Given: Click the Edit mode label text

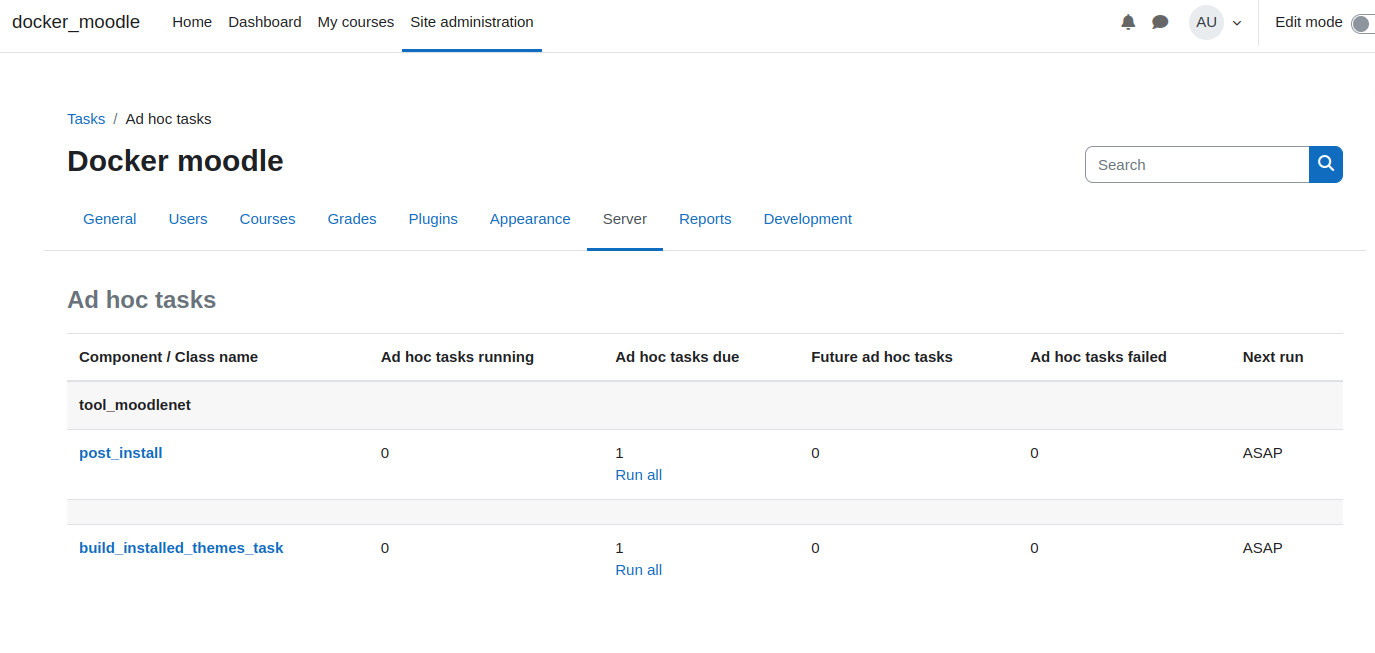Looking at the screenshot, I should click(x=1308, y=22).
